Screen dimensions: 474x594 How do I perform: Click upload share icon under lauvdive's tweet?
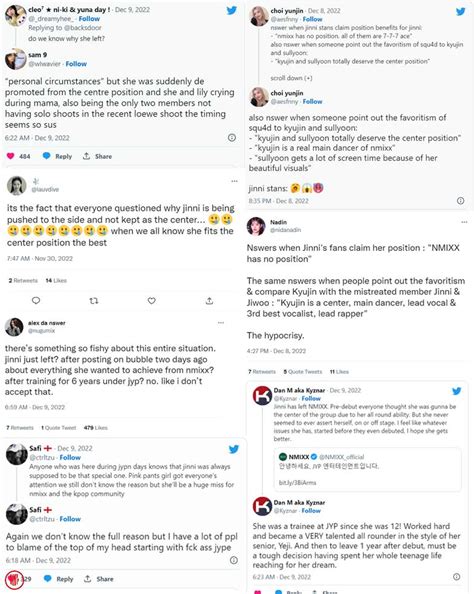pos(209,301)
